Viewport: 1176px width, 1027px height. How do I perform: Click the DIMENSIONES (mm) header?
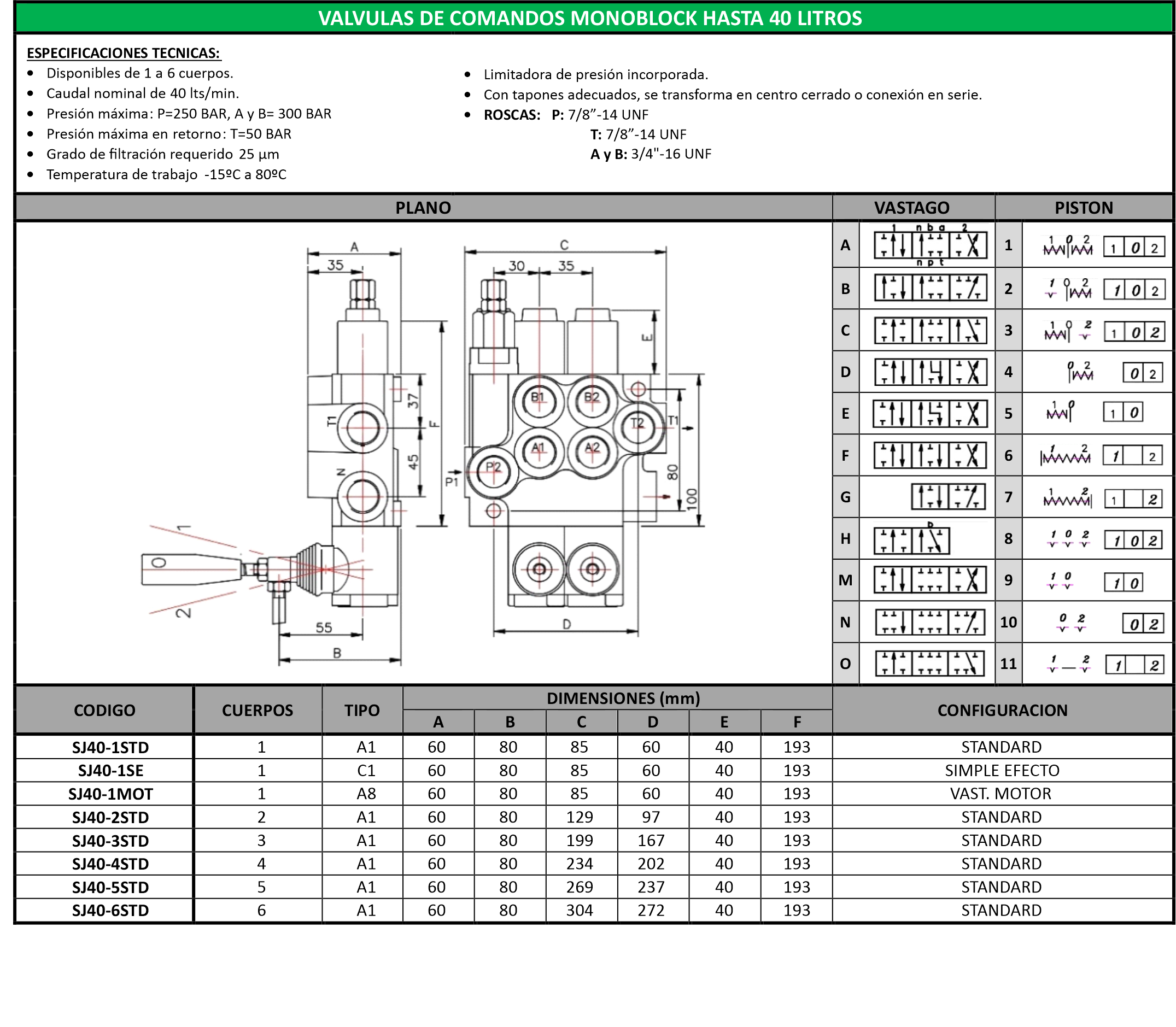click(623, 698)
